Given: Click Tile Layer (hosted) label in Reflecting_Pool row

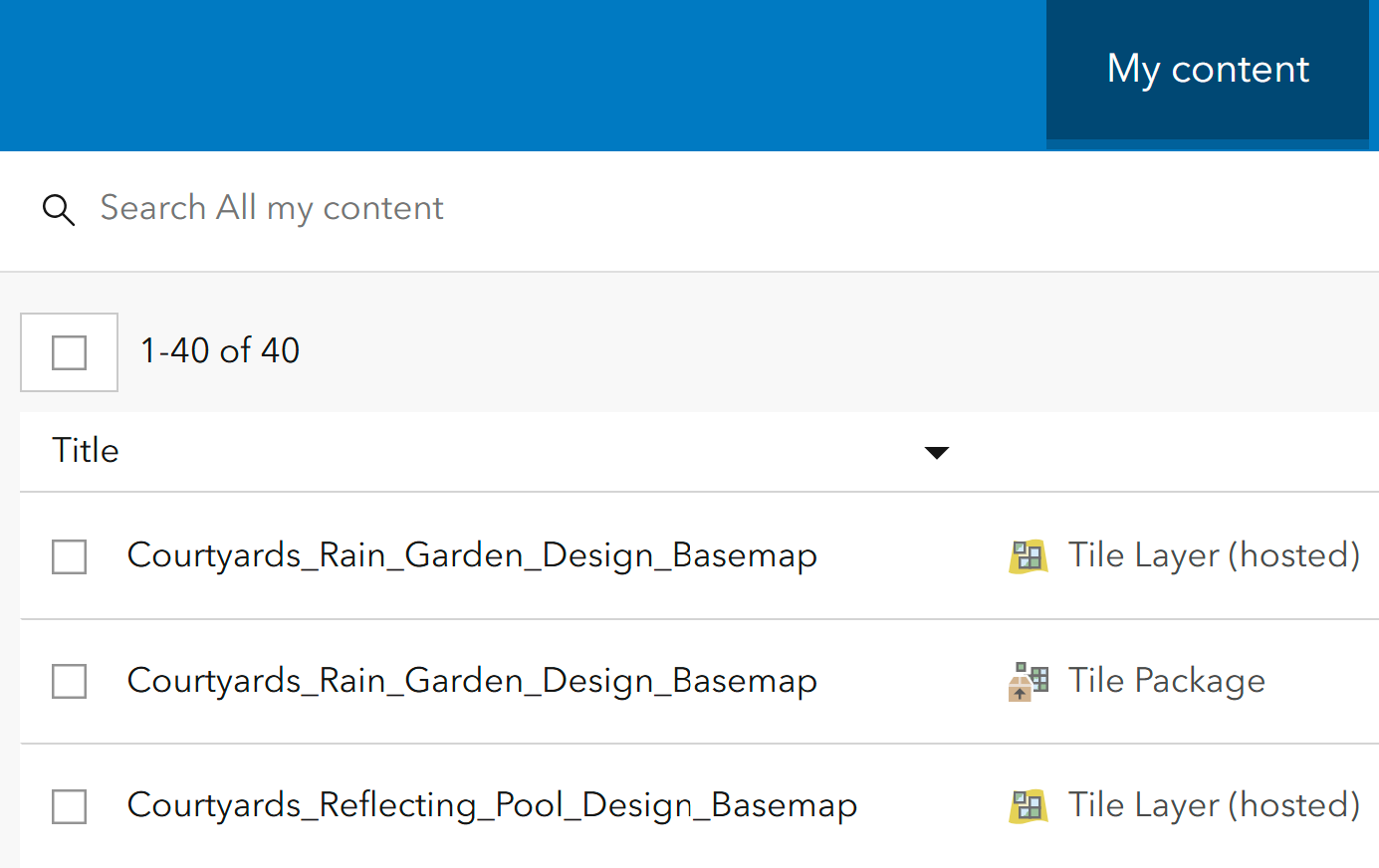Looking at the screenshot, I should [1214, 805].
